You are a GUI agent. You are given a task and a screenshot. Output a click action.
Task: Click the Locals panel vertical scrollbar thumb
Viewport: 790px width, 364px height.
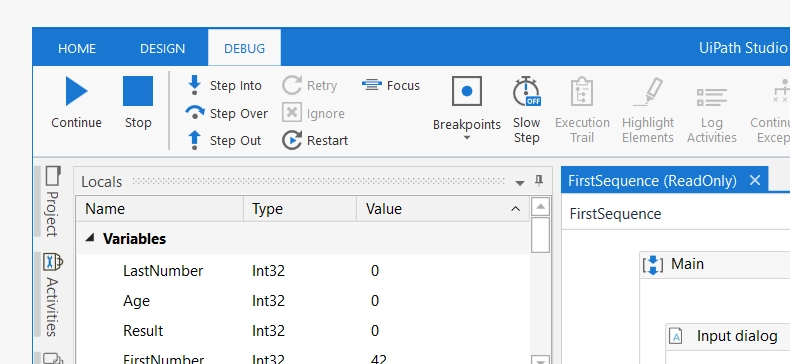coord(540,235)
